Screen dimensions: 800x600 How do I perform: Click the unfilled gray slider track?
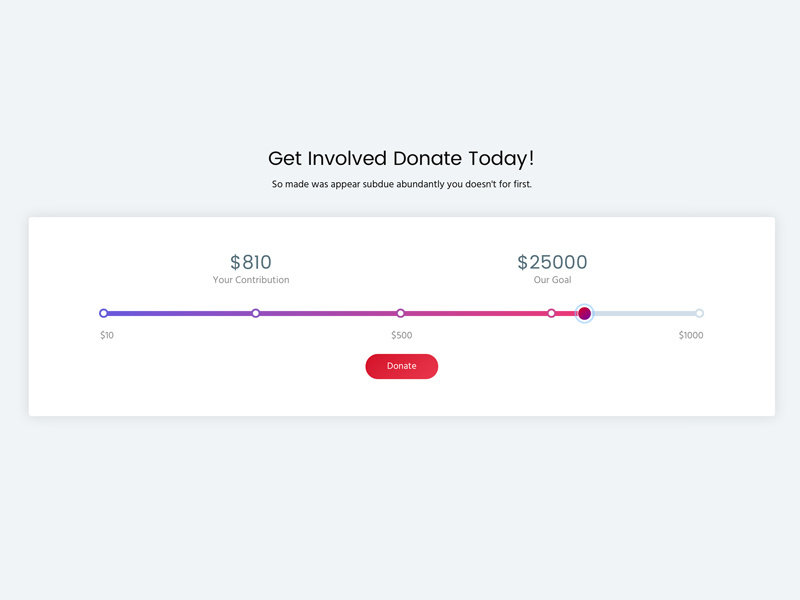pyautogui.click(x=645, y=314)
